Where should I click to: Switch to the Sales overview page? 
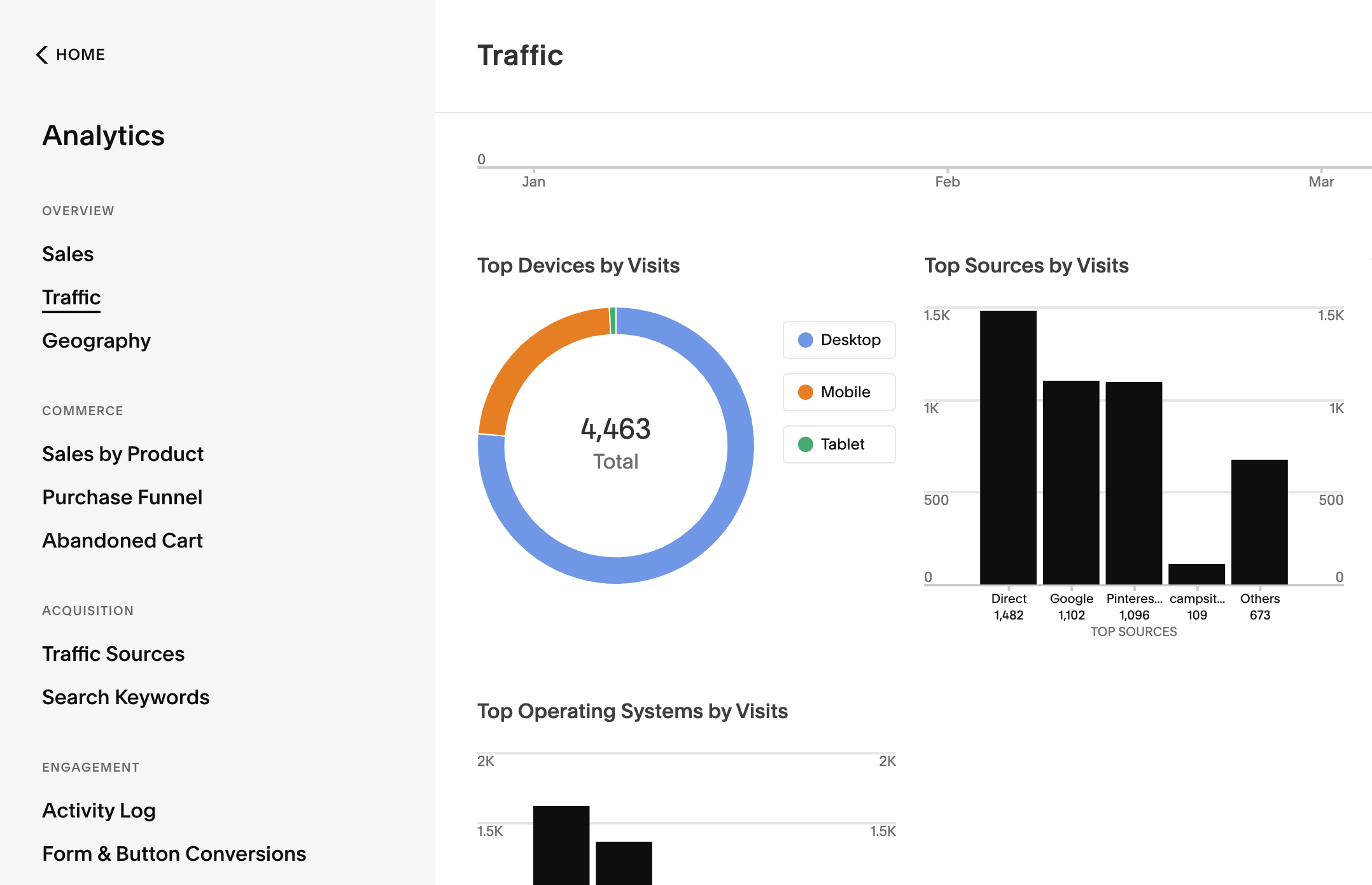67,254
